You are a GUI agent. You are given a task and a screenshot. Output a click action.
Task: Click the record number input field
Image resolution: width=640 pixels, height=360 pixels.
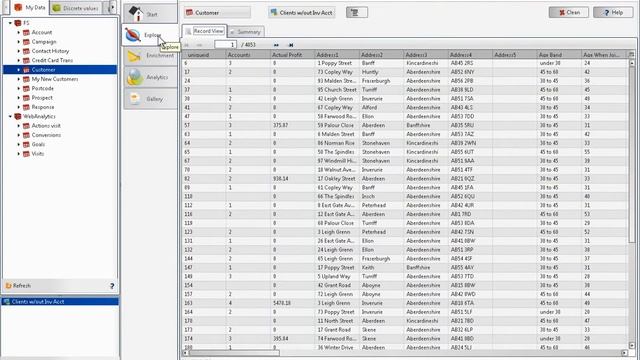[x=225, y=44]
